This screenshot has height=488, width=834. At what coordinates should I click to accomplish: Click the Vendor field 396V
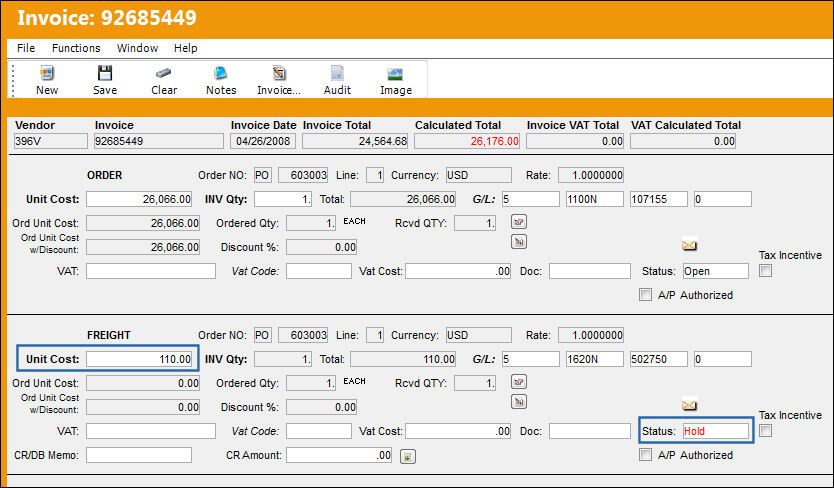(x=51, y=141)
